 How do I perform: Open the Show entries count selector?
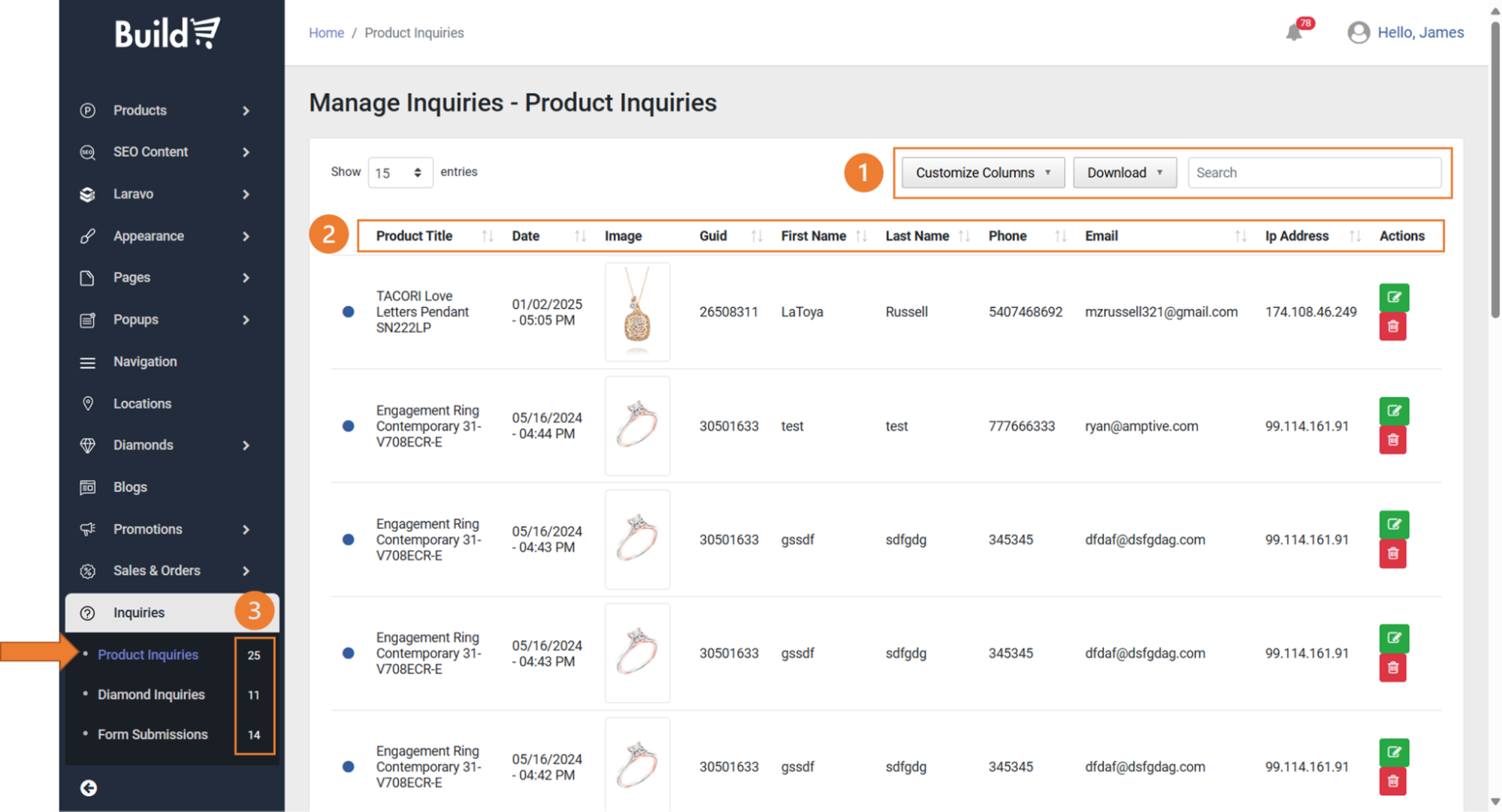[x=399, y=173]
